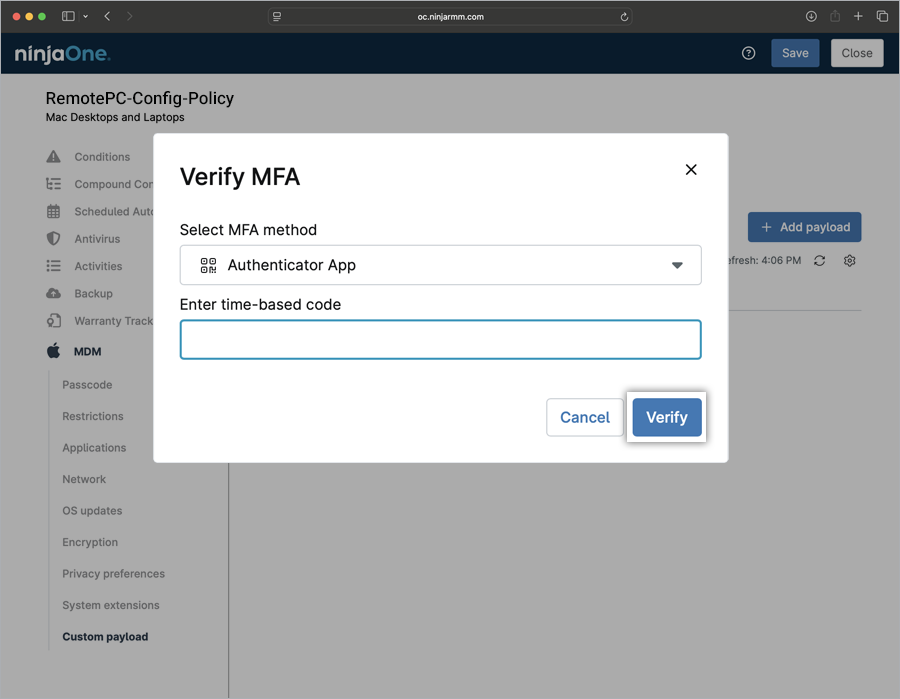Click the time-based code input field
This screenshot has width=900, height=699.
[440, 340]
